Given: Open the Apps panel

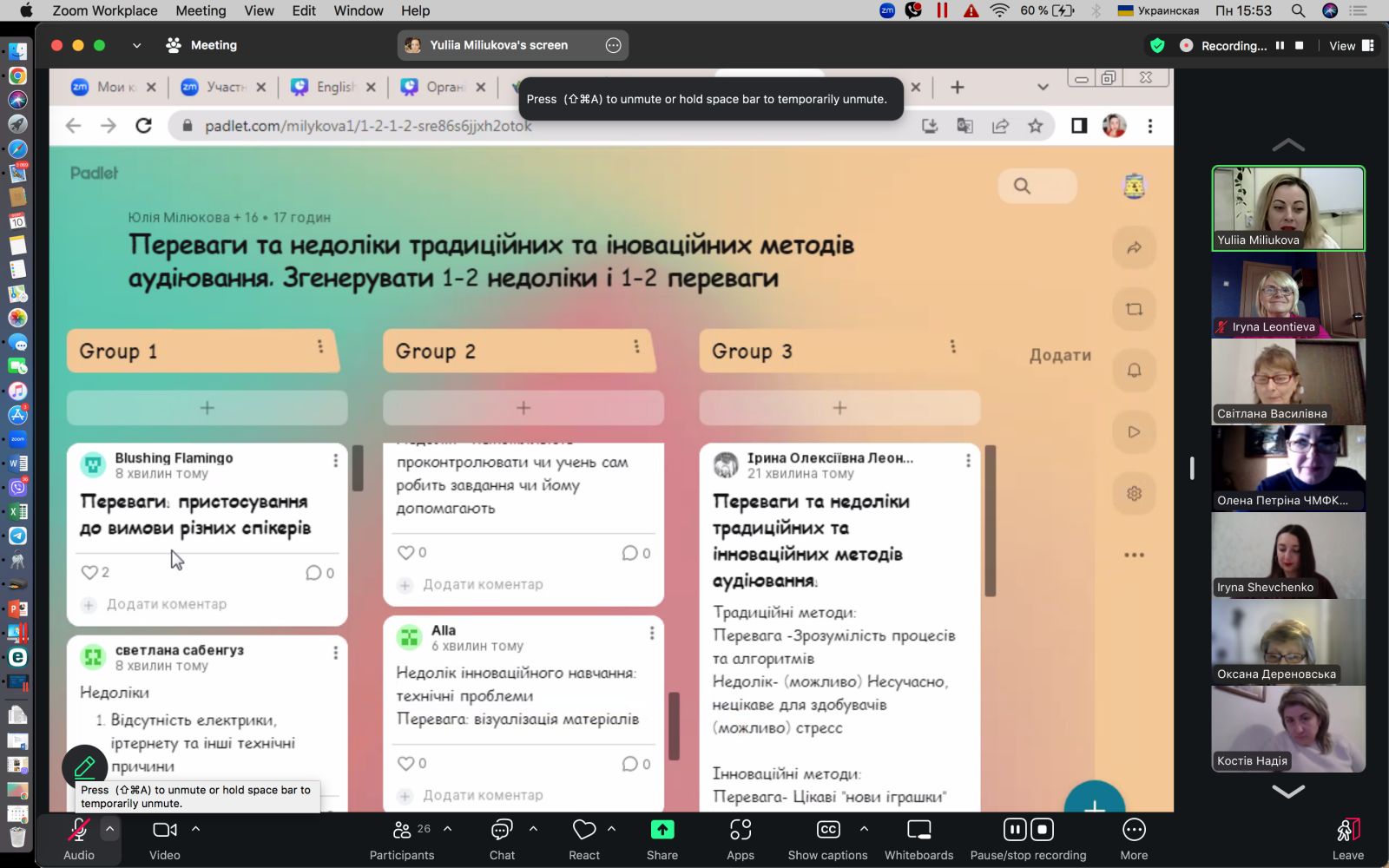Looking at the screenshot, I should (741, 831).
